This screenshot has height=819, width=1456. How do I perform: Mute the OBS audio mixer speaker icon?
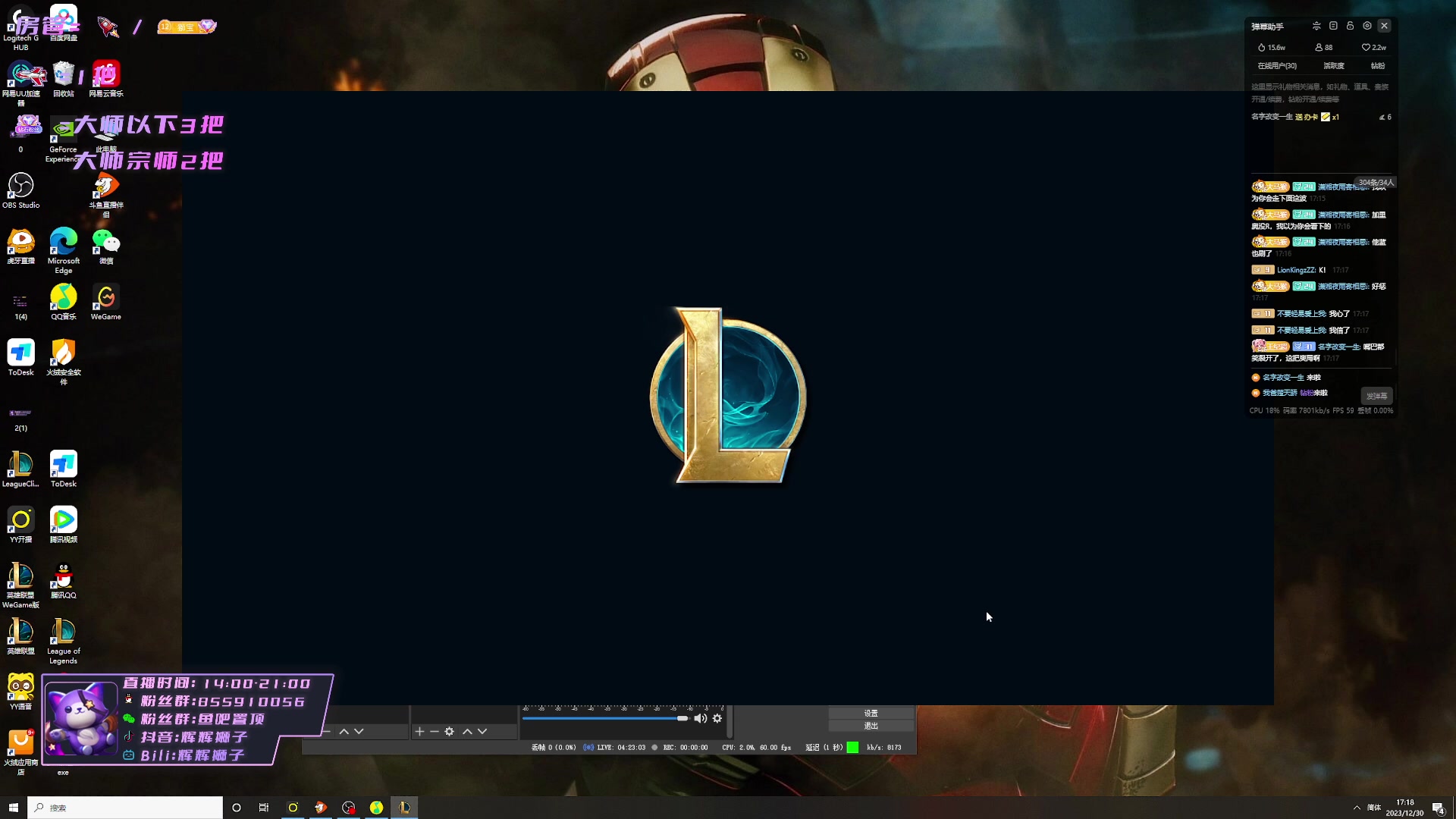pos(700,719)
